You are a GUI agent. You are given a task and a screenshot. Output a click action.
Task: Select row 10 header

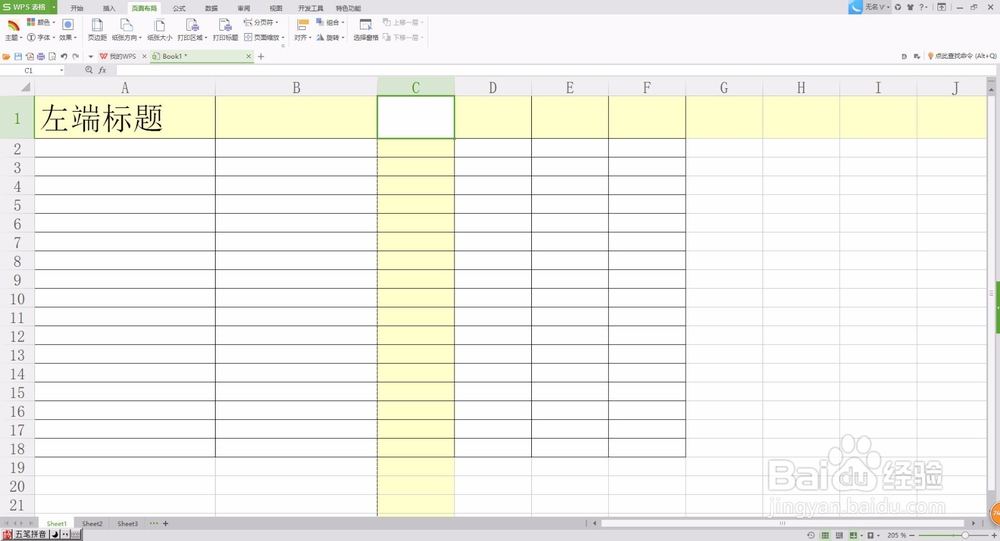coord(17,299)
